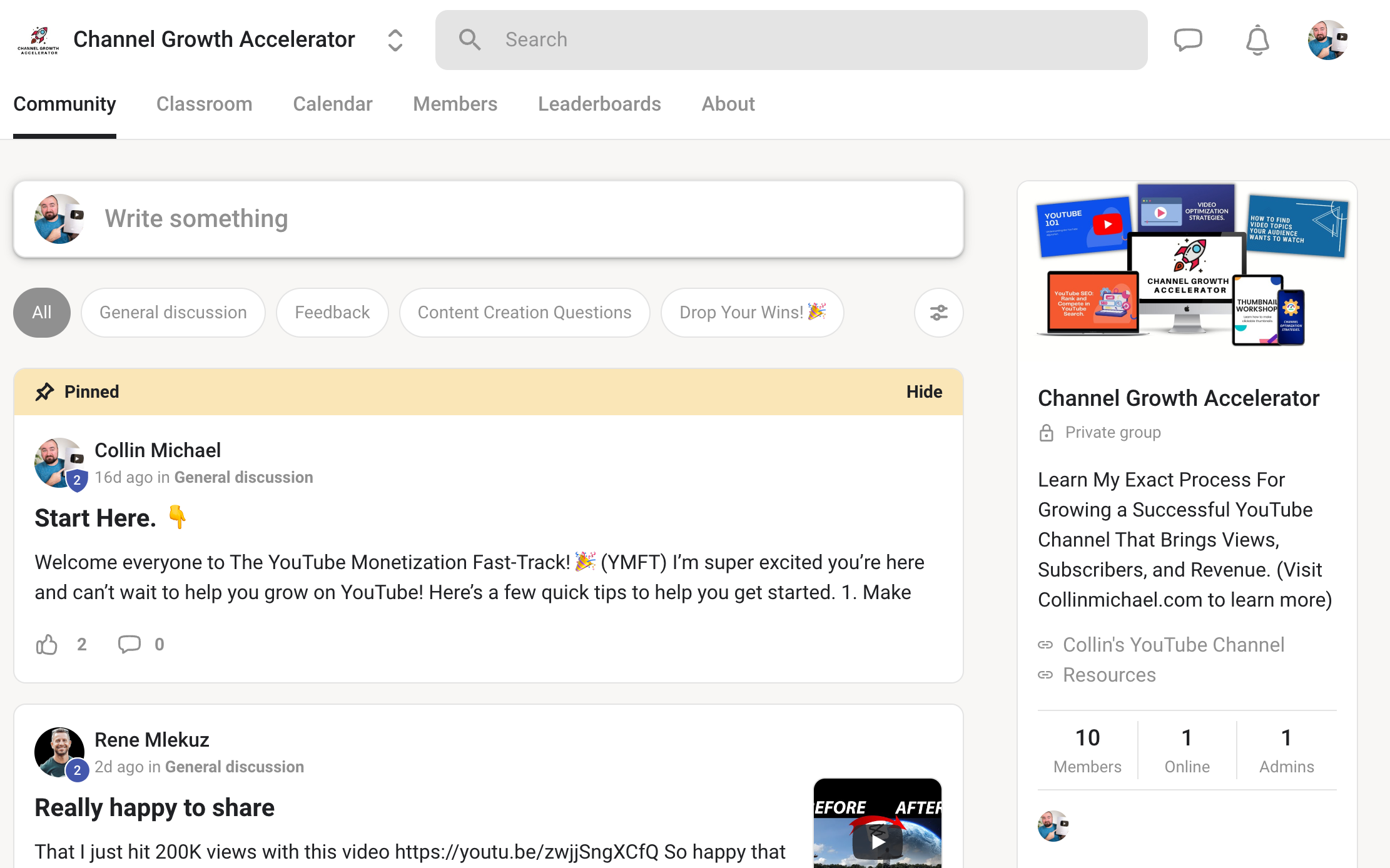Switch to the Classroom tab
Image resolution: width=1390 pixels, height=868 pixels.
[x=204, y=104]
